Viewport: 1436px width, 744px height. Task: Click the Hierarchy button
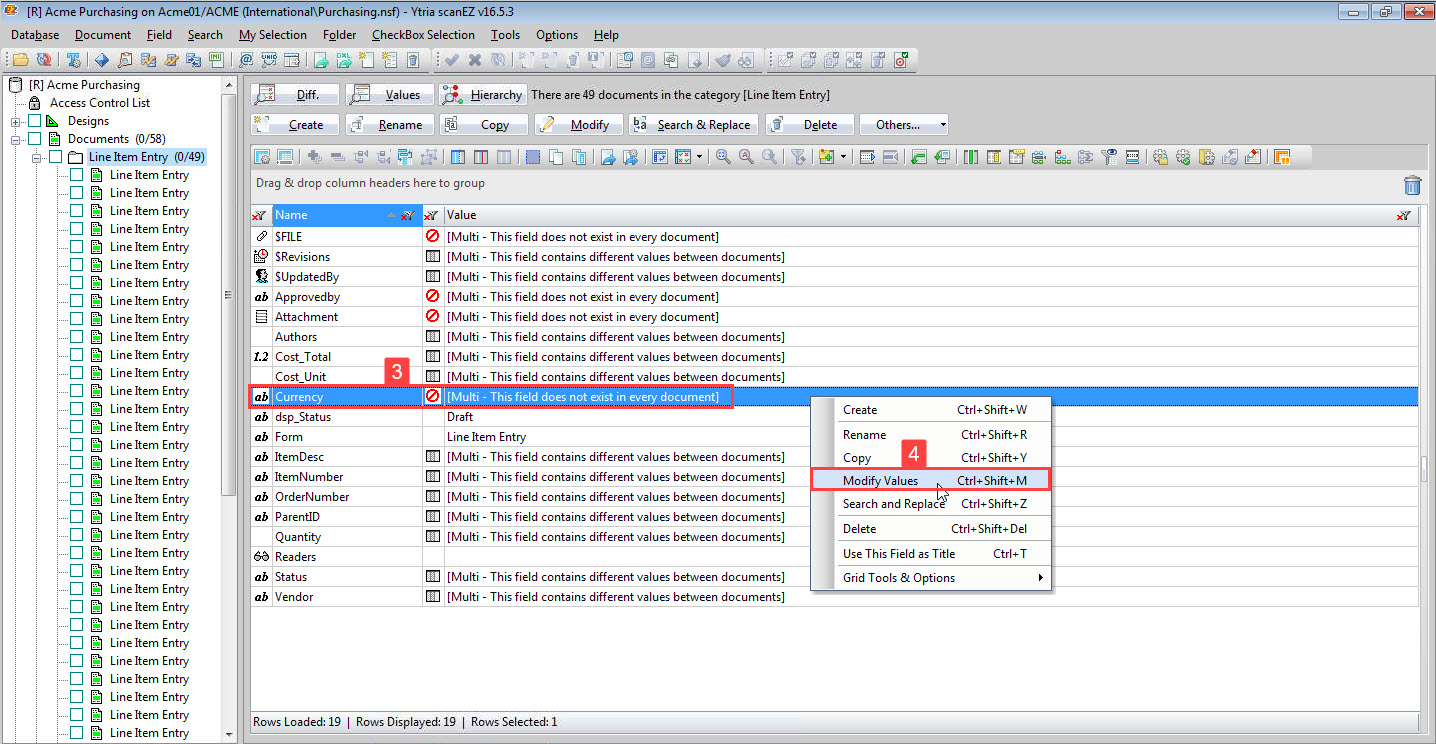[x=483, y=93]
